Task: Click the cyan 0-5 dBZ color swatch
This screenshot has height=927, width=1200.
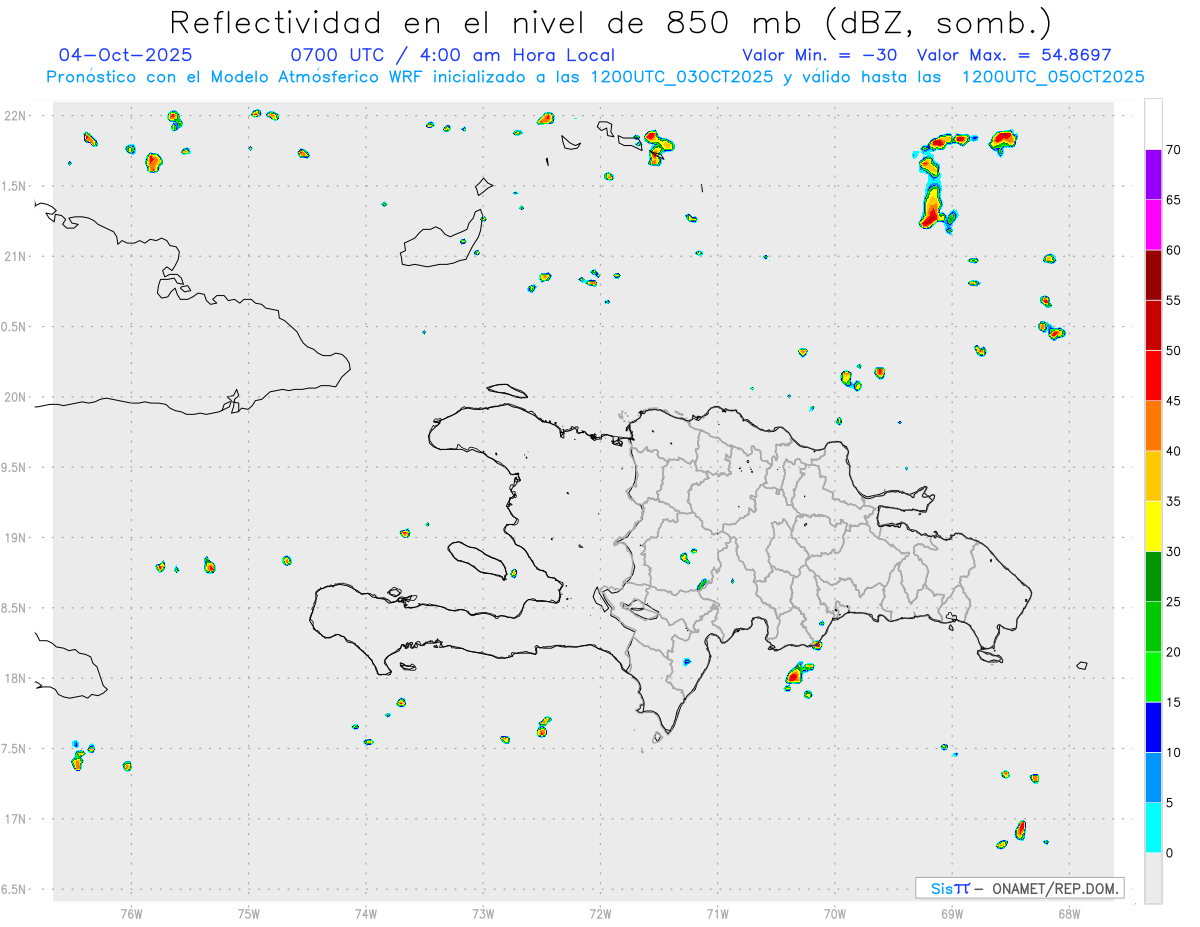Action: (x=1153, y=828)
